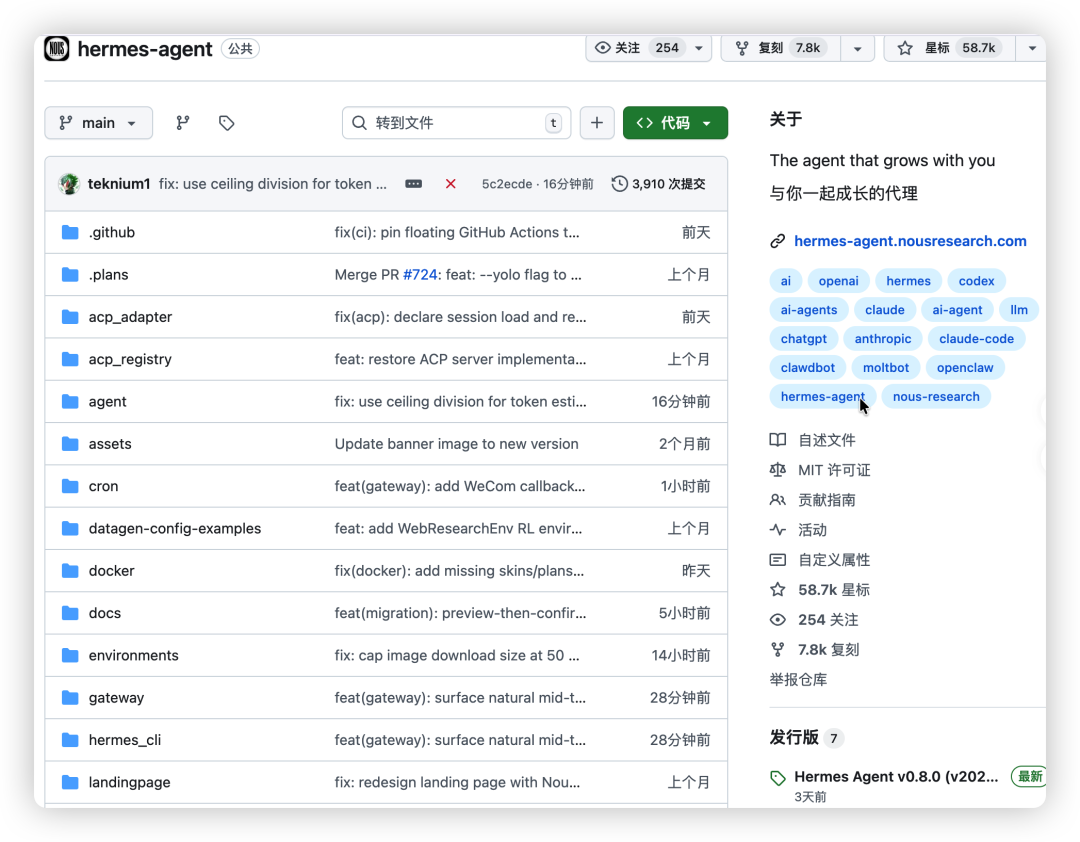Click the eye icon beside 254 关注 in sidebar
Image resolution: width=1080 pixels, height=842 pixels.
click(x=778, y=620)
